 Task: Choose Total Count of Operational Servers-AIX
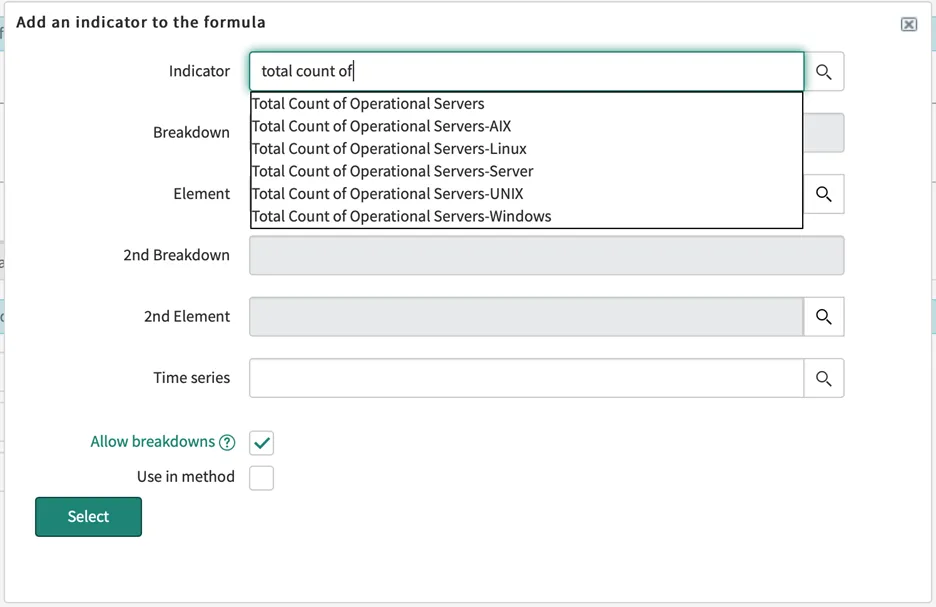(381, 126)
